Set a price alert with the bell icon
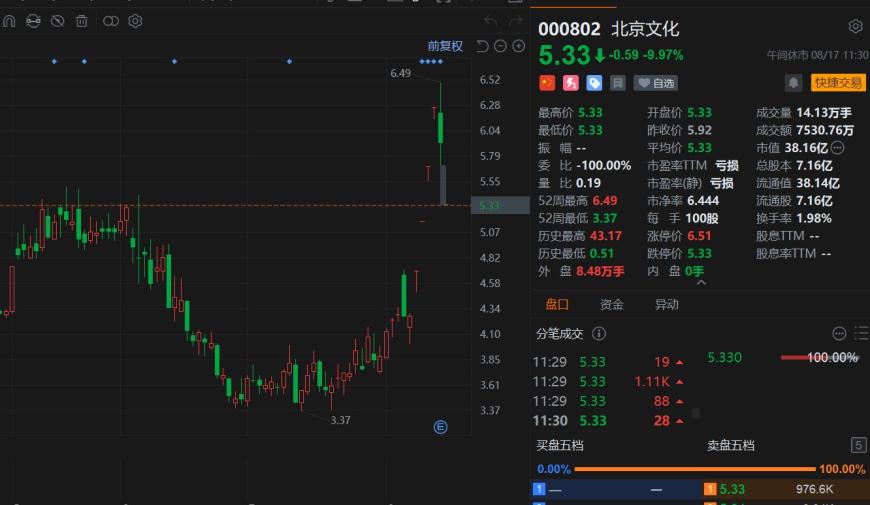 (793, 83)
